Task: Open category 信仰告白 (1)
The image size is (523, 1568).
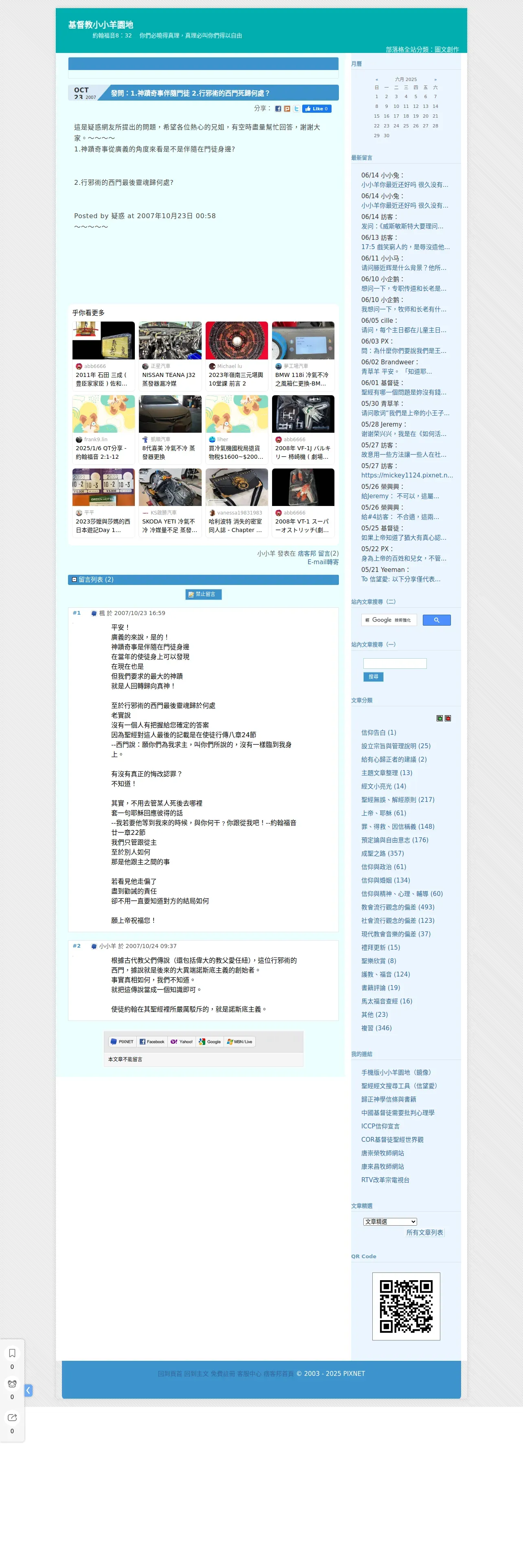Action: click(x=378, y=732)
